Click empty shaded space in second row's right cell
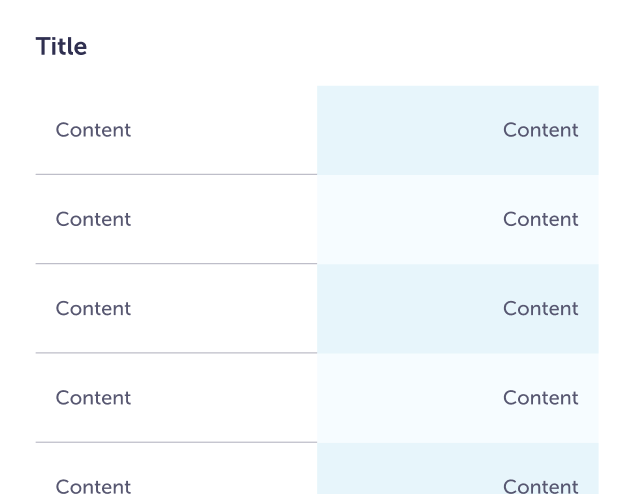This screenshot has height=494, width=630. tap(400, 219)
